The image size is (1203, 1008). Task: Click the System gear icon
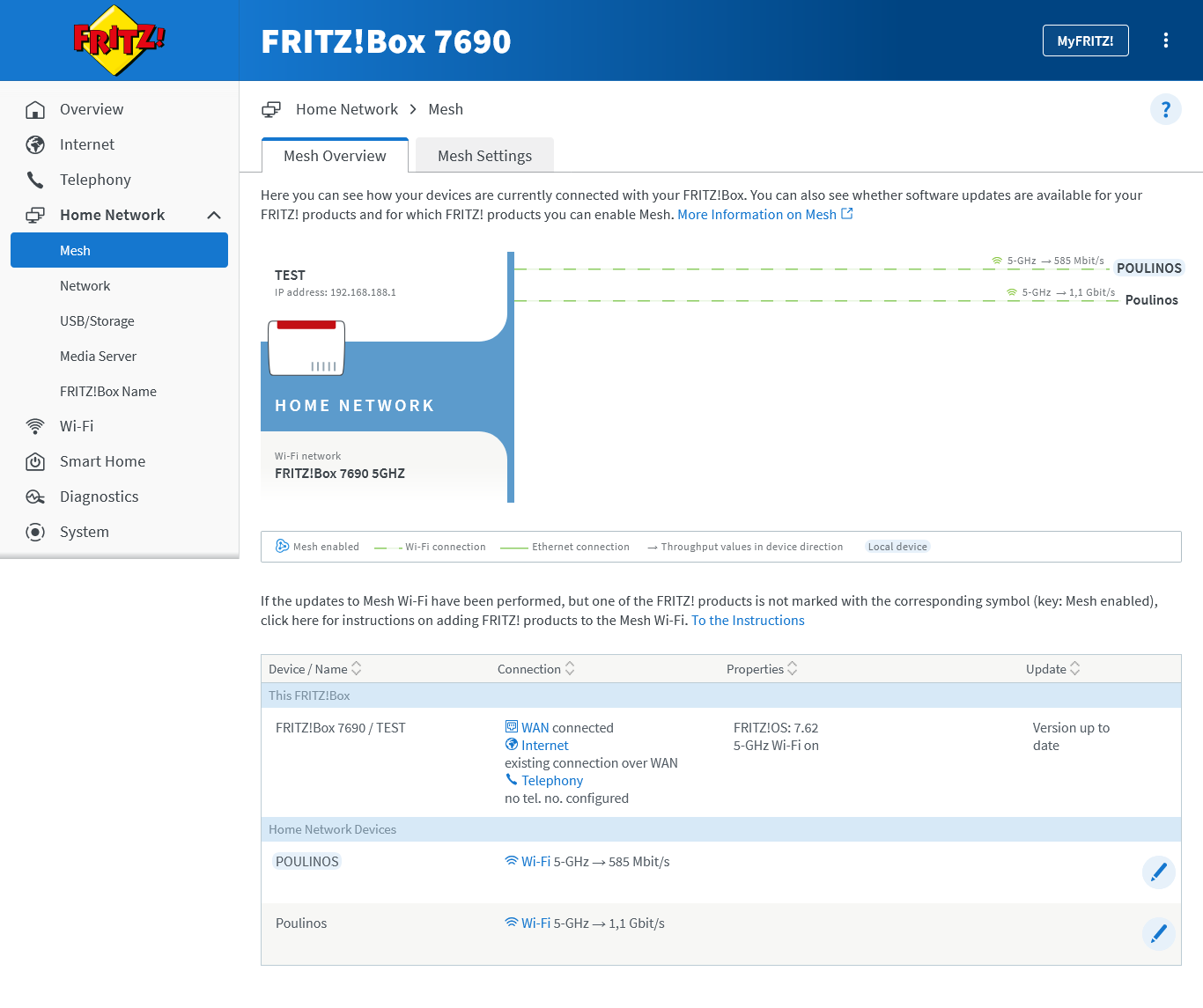click(35, 532)
